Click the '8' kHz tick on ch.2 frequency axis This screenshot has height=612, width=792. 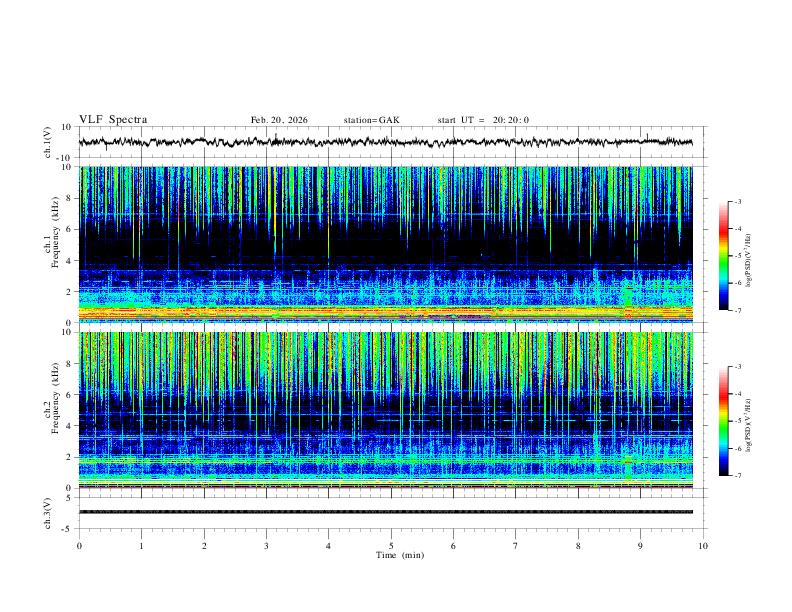click(69, 364)
